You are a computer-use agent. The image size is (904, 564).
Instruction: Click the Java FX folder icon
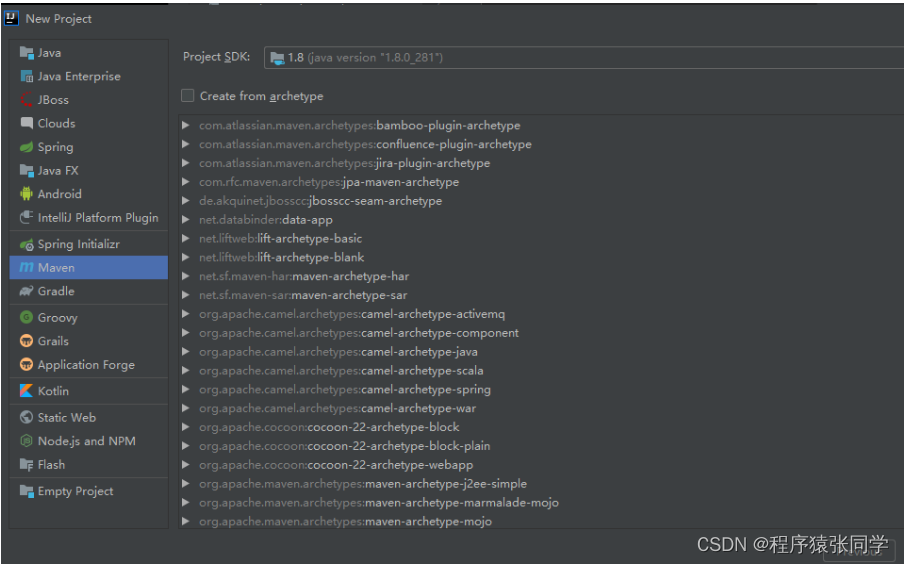27,170
